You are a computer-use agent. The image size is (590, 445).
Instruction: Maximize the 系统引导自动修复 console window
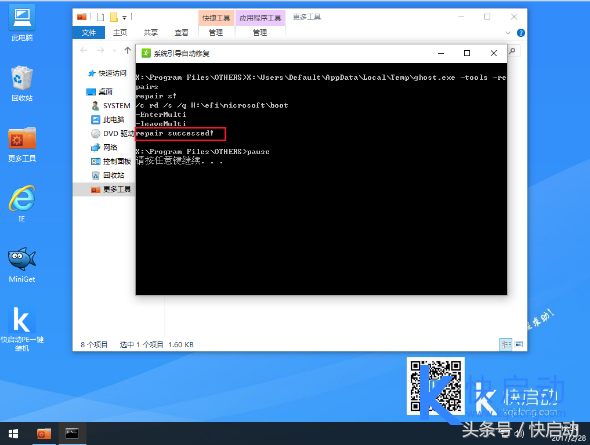pyautogui.click(x=467, y=53)
